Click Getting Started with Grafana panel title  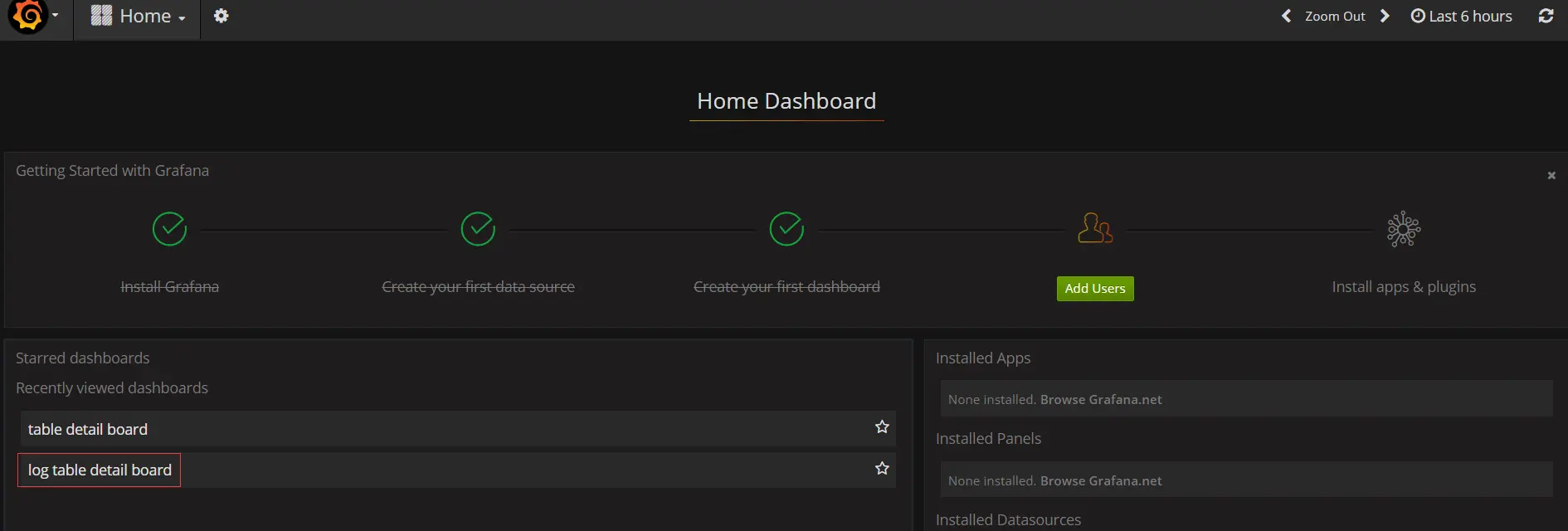pyautogui.click(x=112, y=171)
